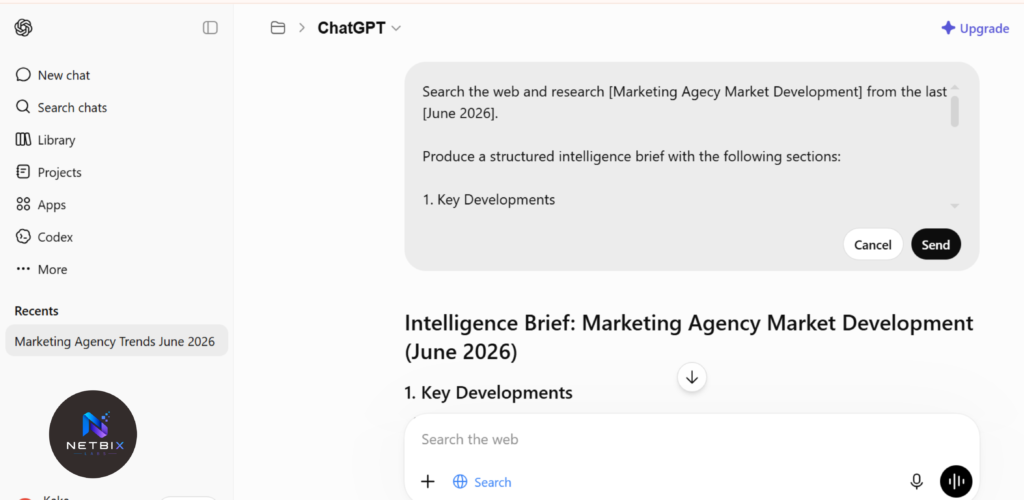Click inside the edited prompt text
The height and width of the screenshot is (500, 1024).
(x=684, y=146)
